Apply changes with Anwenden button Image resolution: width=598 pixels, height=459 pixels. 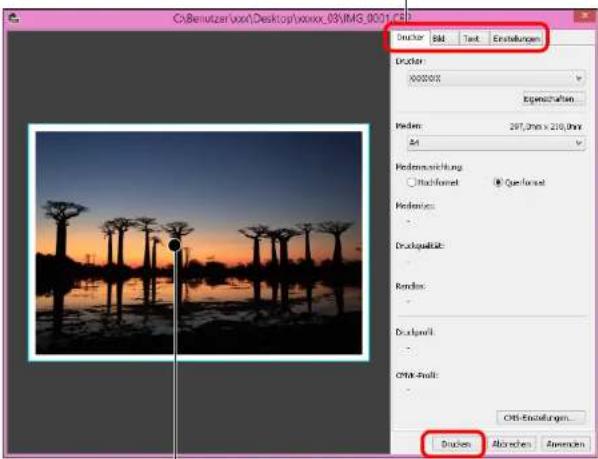(565, 444)
